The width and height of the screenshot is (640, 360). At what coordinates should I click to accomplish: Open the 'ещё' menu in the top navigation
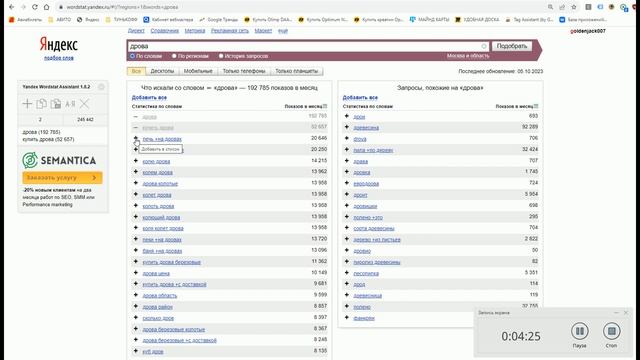click(x=283, y=31)
